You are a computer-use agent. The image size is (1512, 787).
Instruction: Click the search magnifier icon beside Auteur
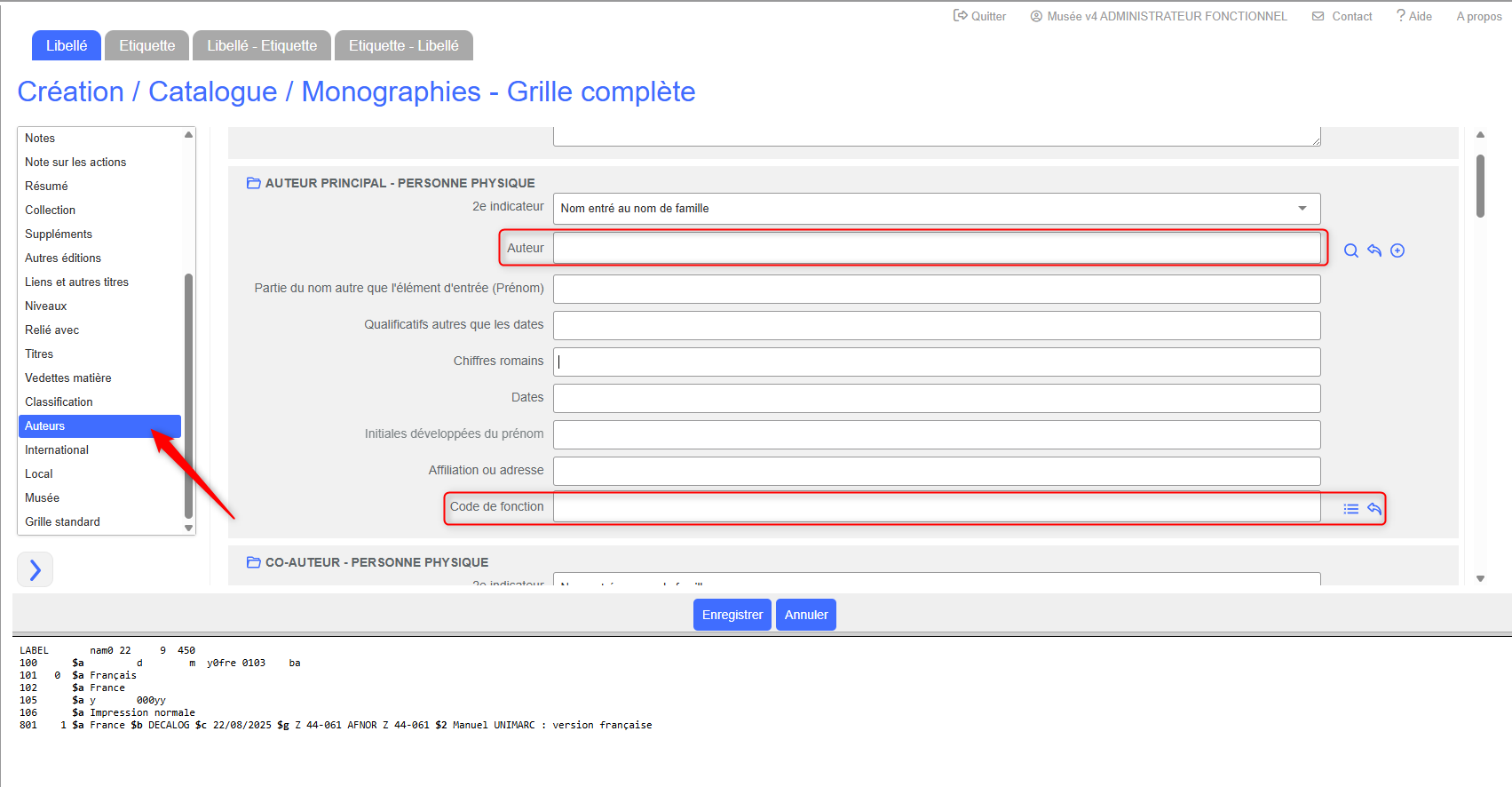point(1350,250)
